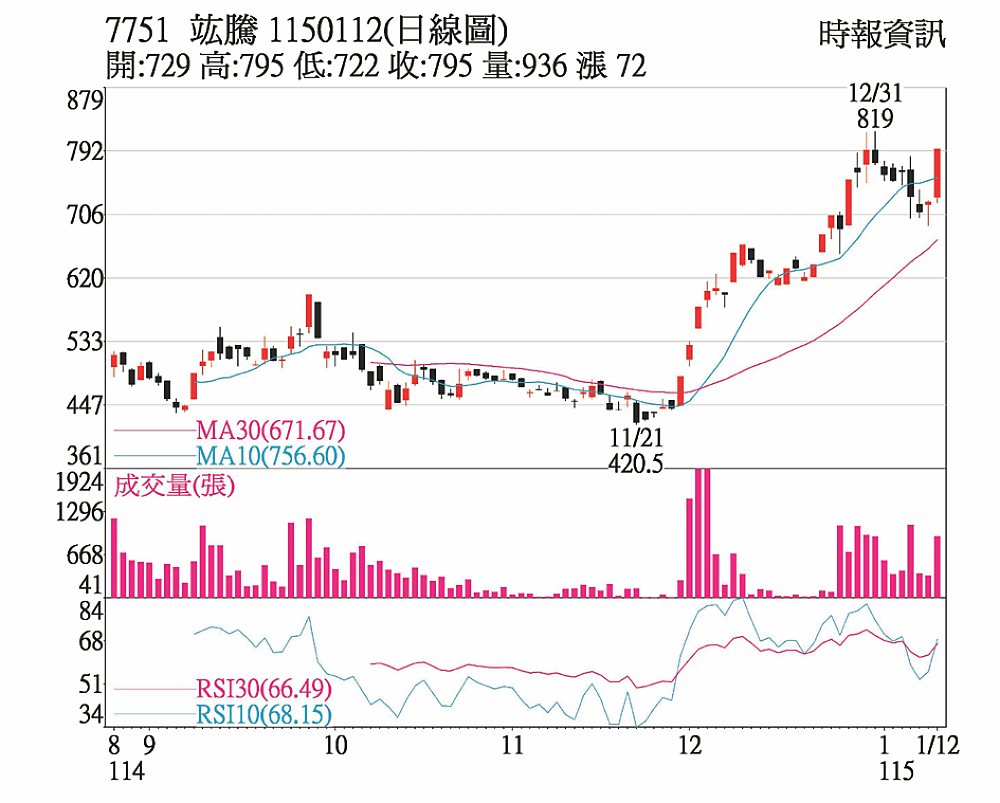
Task: Click the year 114 label below the axis
Action: (x=126, y=772)
